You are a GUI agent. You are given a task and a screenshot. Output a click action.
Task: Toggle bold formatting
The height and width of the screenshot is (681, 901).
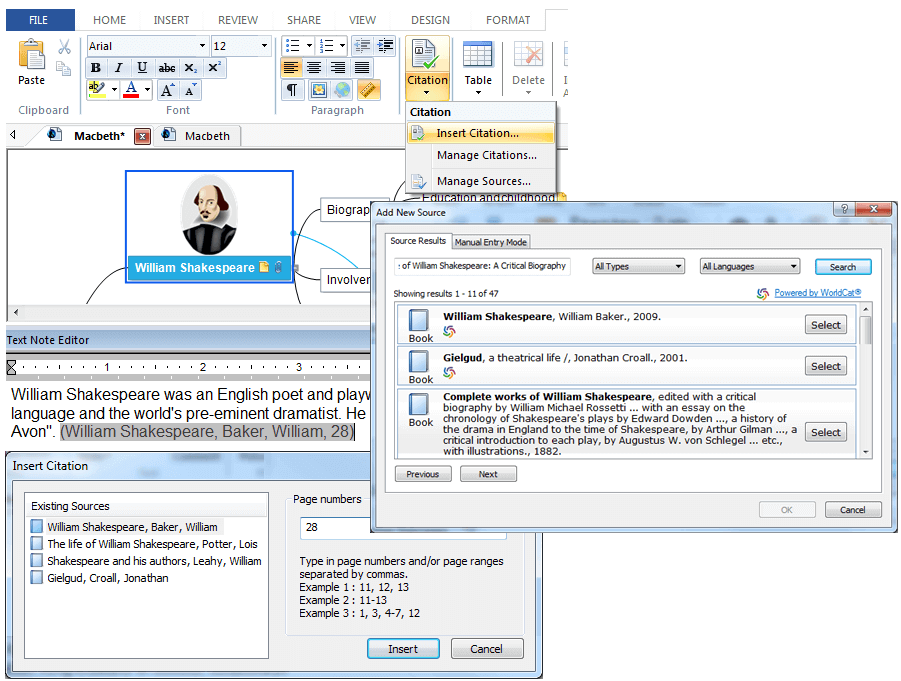[96, 68]
